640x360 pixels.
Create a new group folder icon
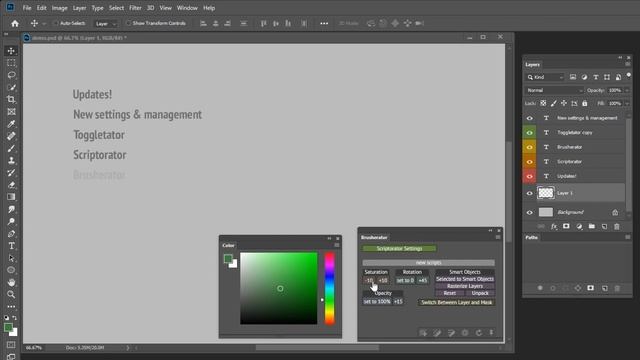[x=591, y=227]
